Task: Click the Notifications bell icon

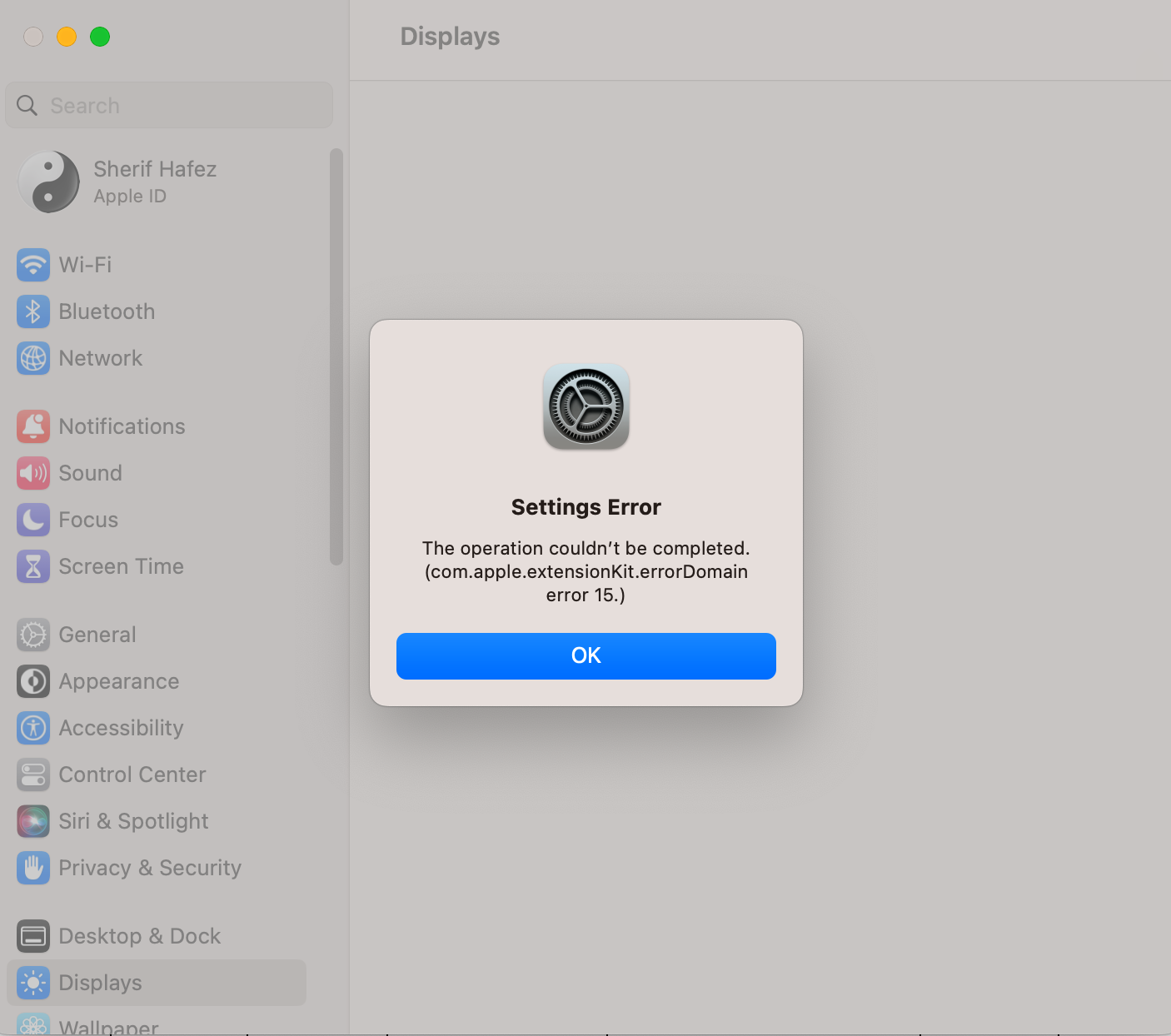Action: (x=33, y=426)
